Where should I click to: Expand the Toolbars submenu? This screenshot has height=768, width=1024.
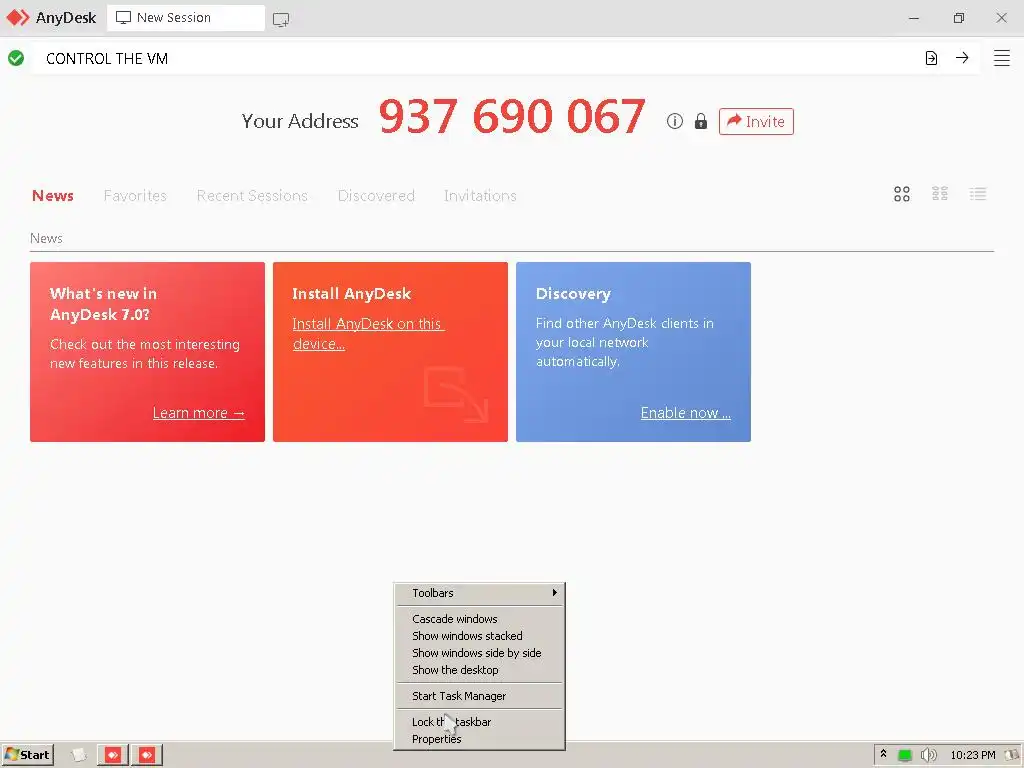point(479,593)
